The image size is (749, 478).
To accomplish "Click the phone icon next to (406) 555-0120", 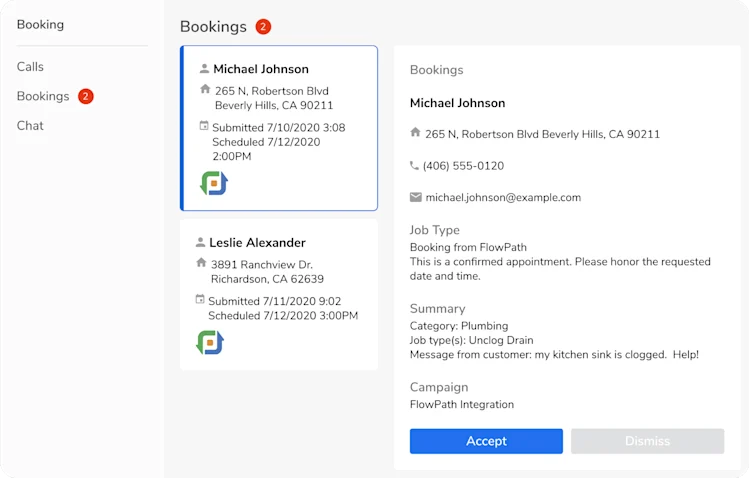I will (414, 166).
